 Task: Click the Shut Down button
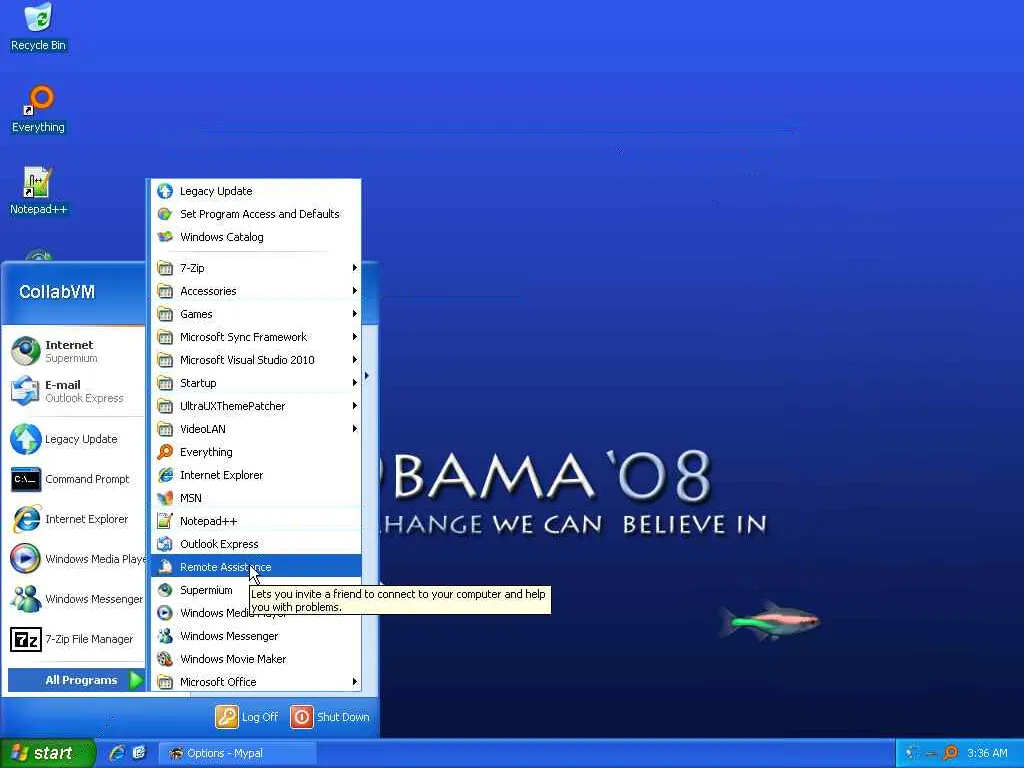(330, 717)
